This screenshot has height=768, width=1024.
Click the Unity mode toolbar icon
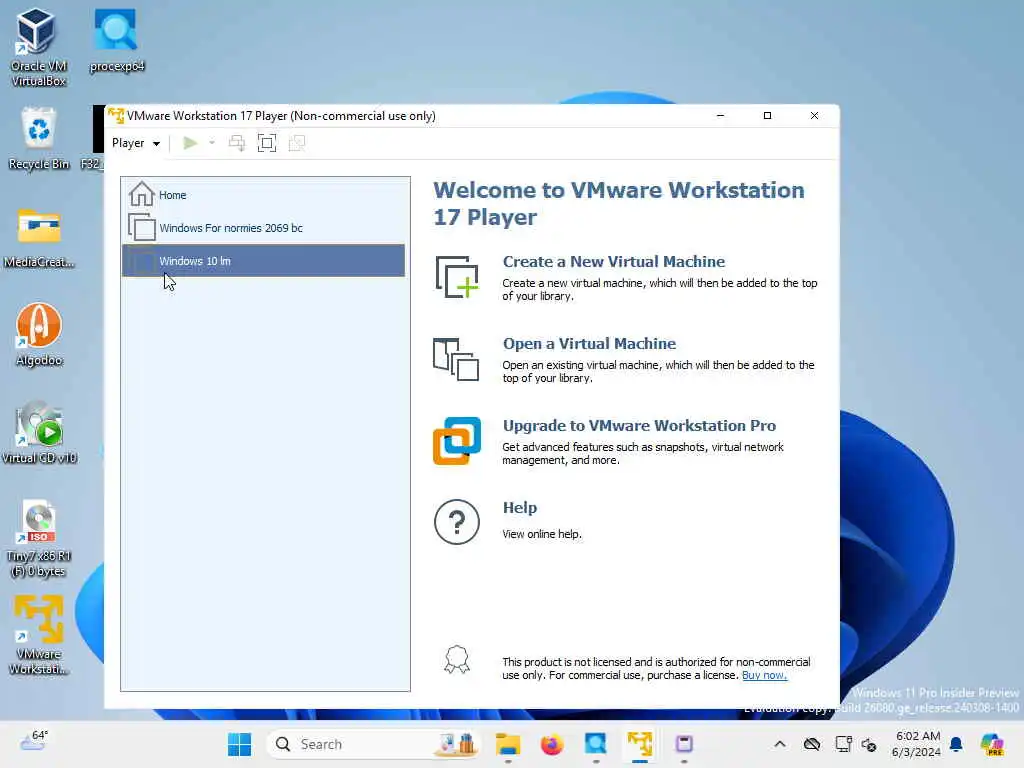(x=297, y=143)
